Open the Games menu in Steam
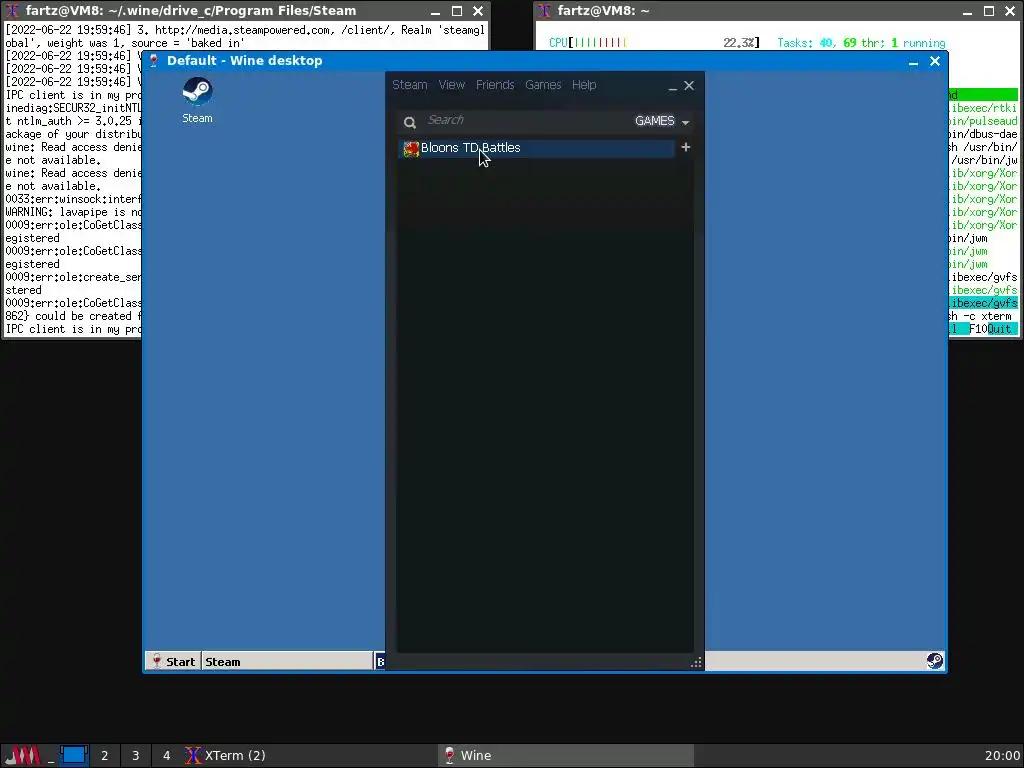Image resolution: width=1024 pixels, height=768 pixels. [x=543, y=85]
